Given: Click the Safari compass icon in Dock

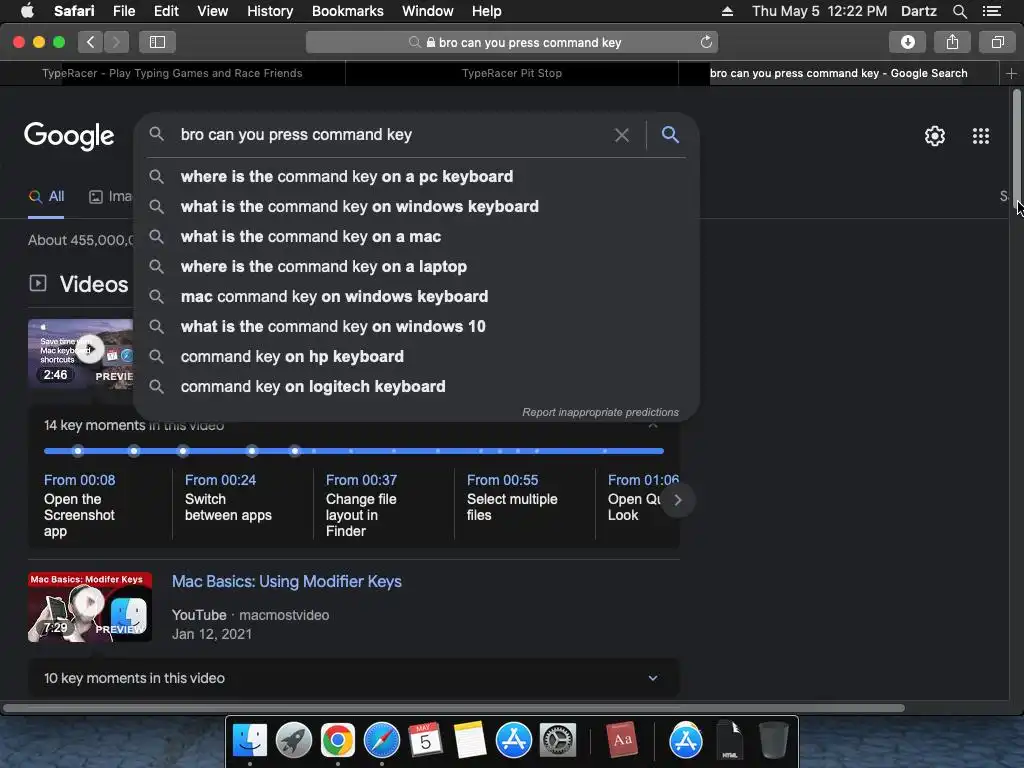Looking at the screenshot, I should point(381,741).
